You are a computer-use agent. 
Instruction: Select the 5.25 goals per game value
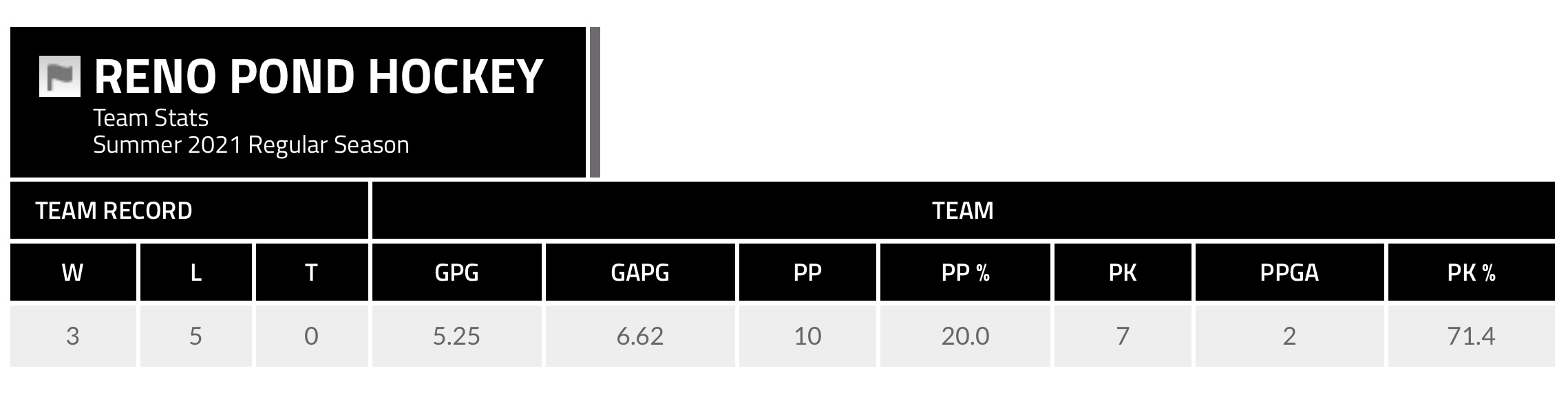pos(456,336)
